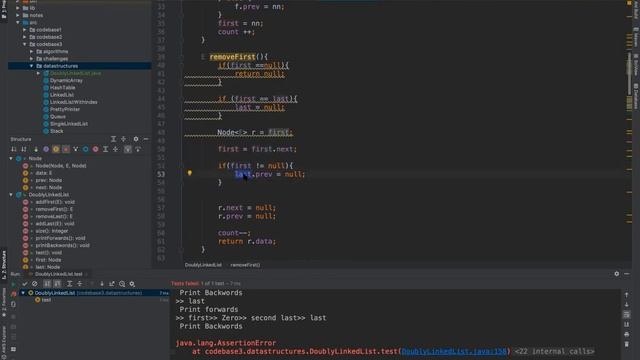
Task: Click removeFirst() in editor breadcrumb
Action: [245, 265]
